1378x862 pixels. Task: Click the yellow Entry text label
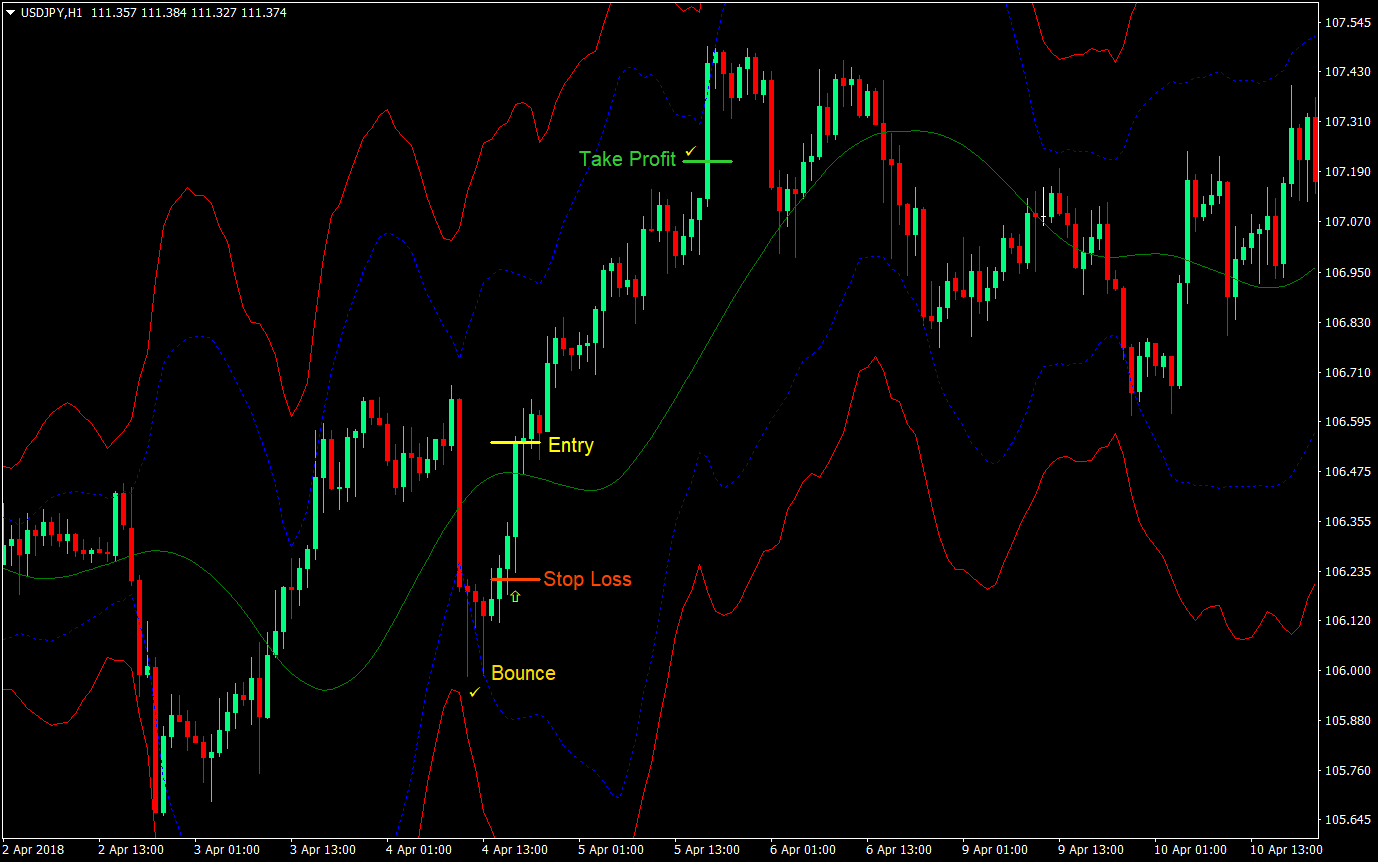coord(570,446)
